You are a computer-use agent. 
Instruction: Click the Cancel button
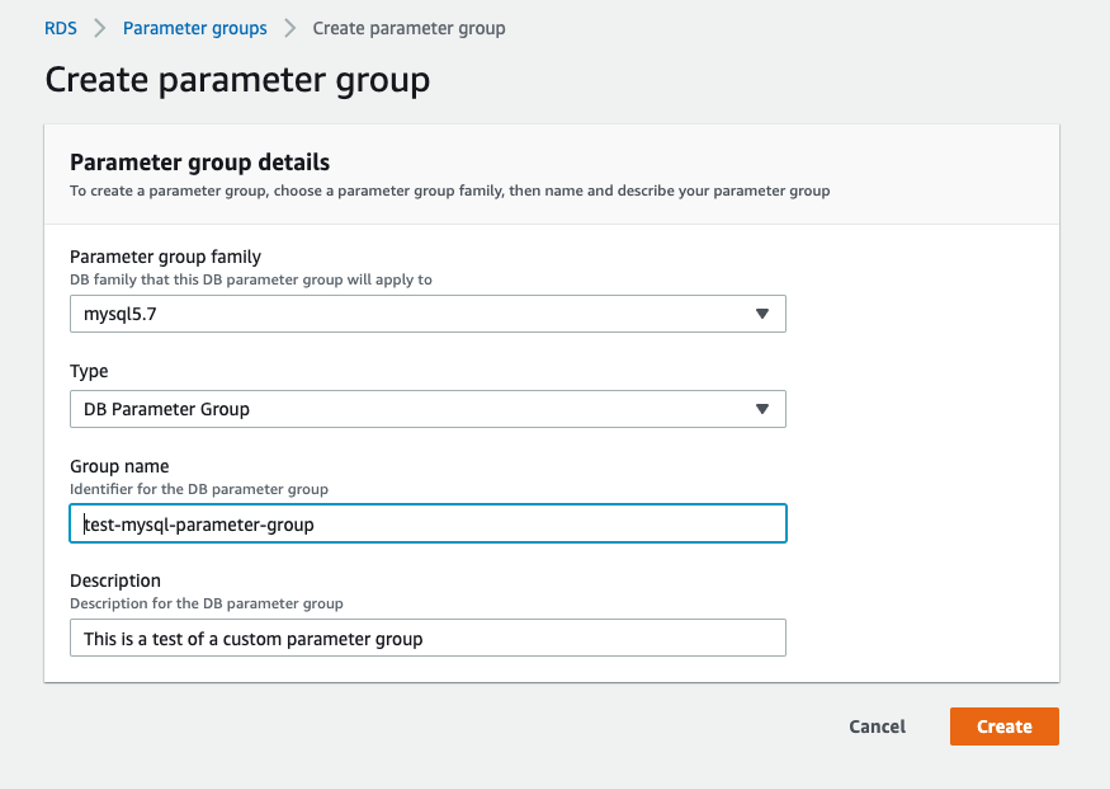(x=877, y=726)
